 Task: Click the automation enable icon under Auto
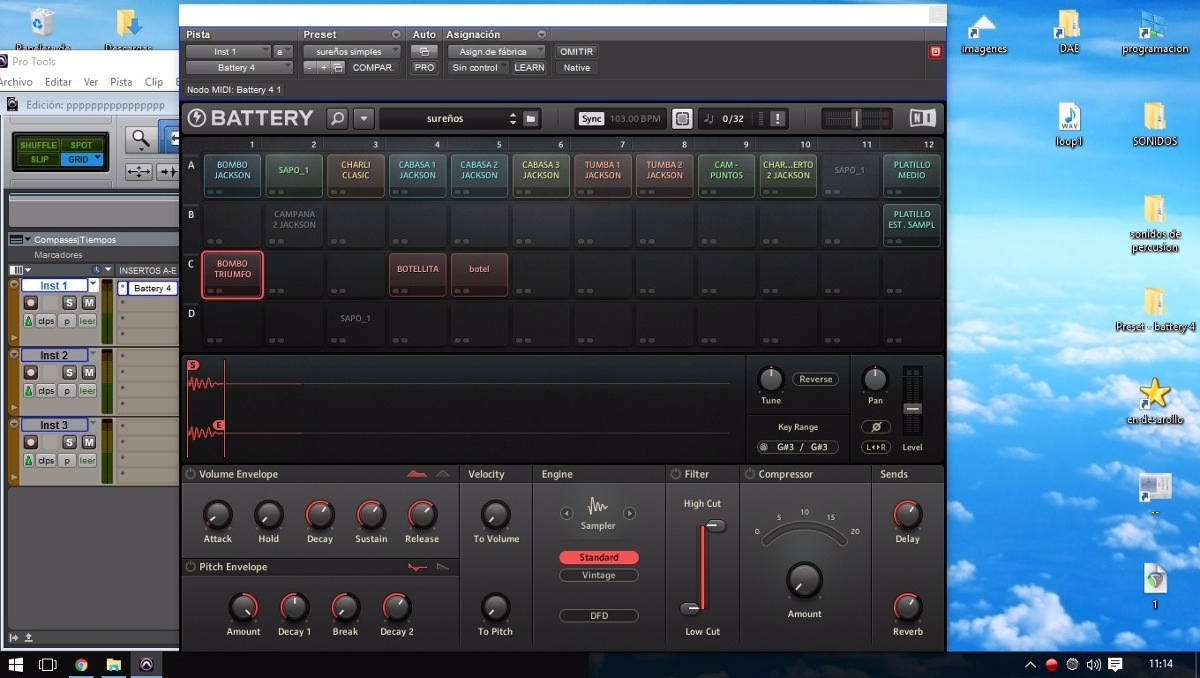[x=424, y=51]
